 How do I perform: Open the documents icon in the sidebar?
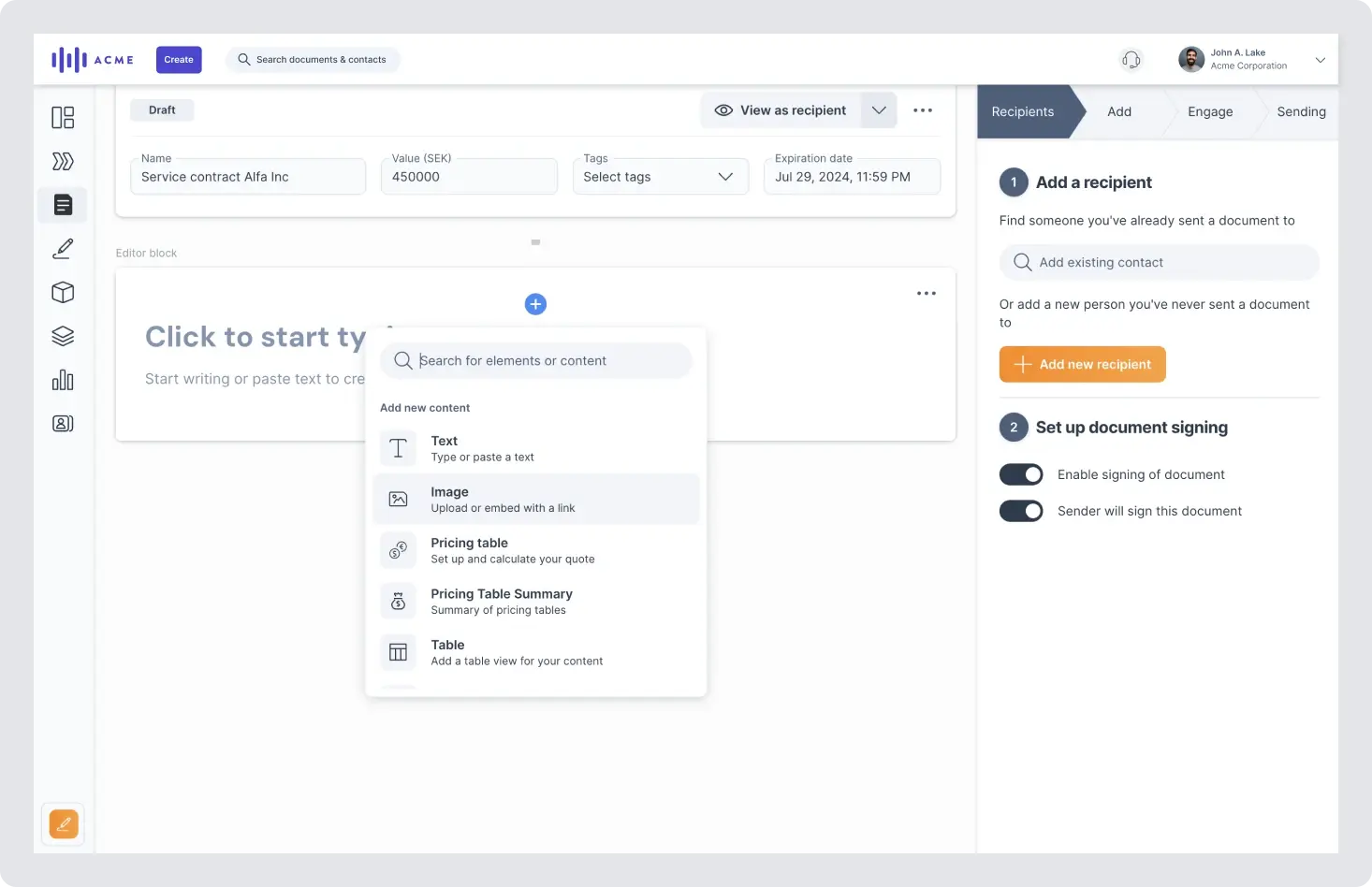63,205
